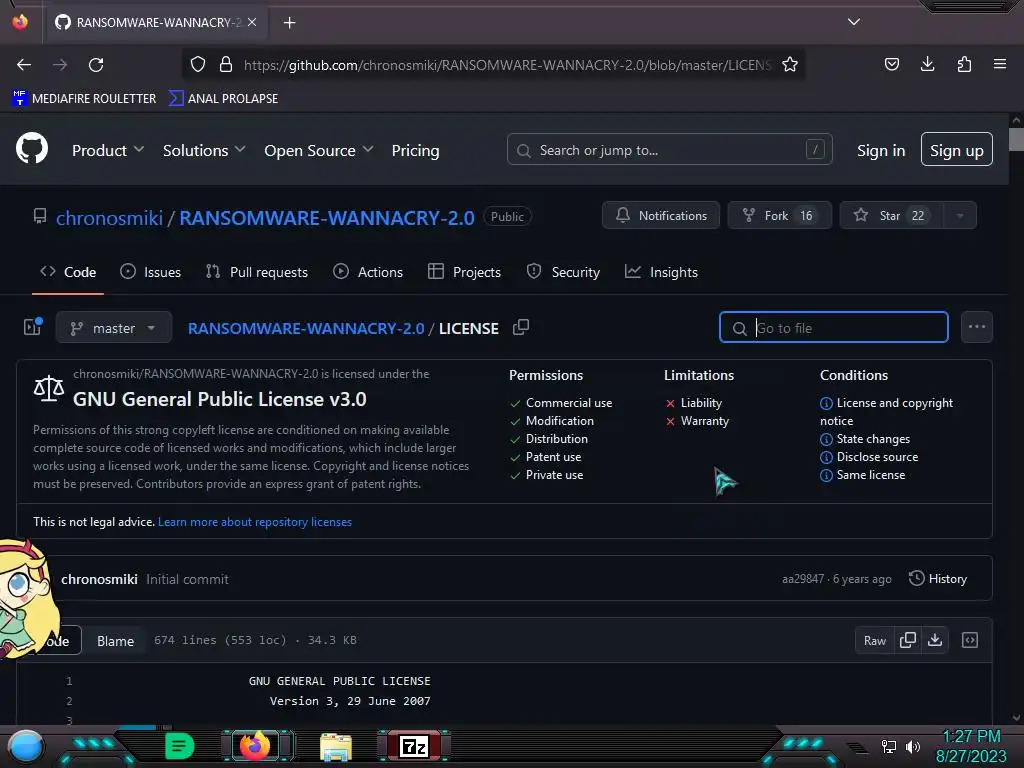
Task: Select the Code tab
Action: click(68, 272)
